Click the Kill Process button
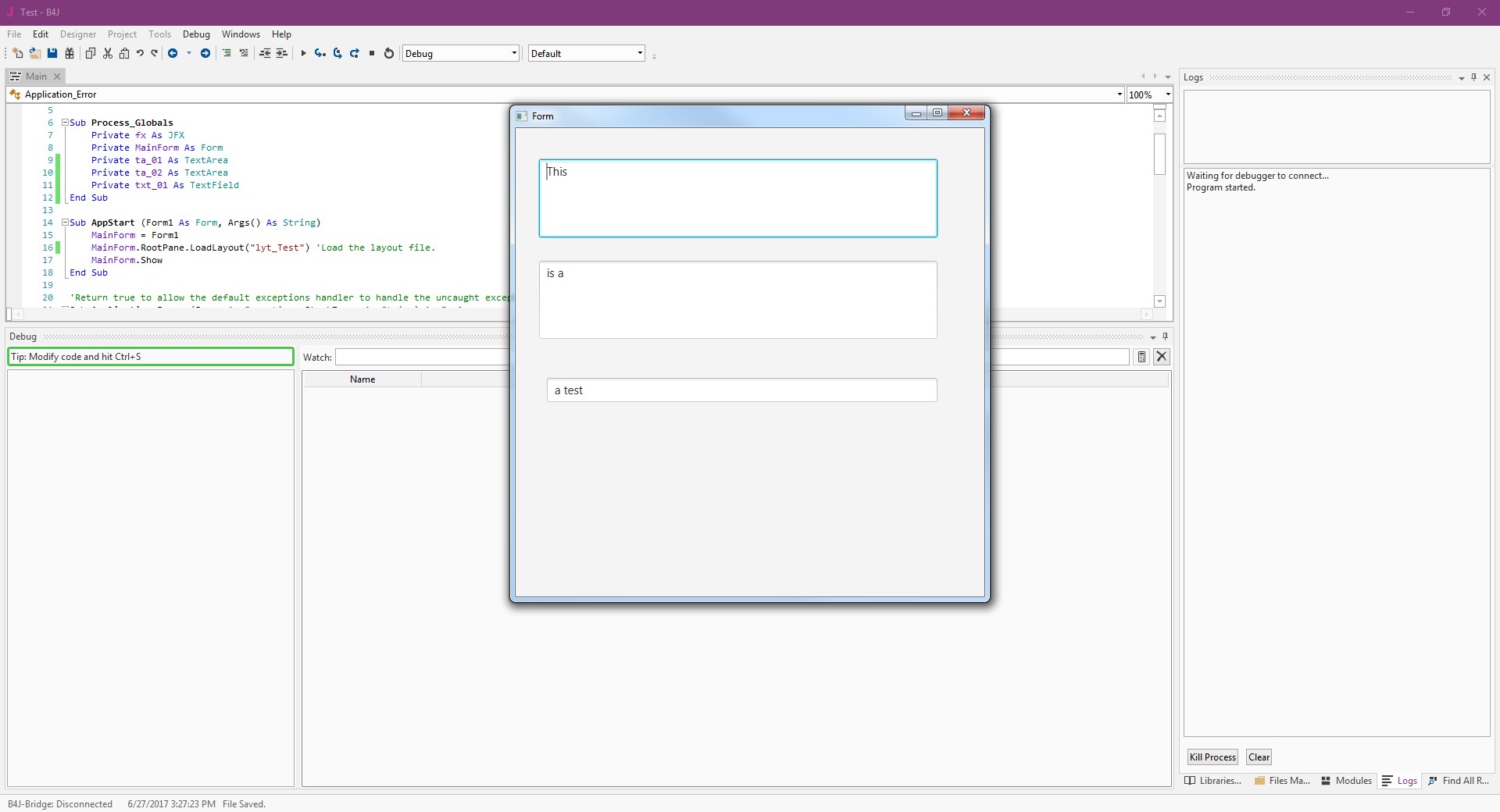Image resolution: width=1500 pixels, height=812 pixels. (x=1212, y=757)
